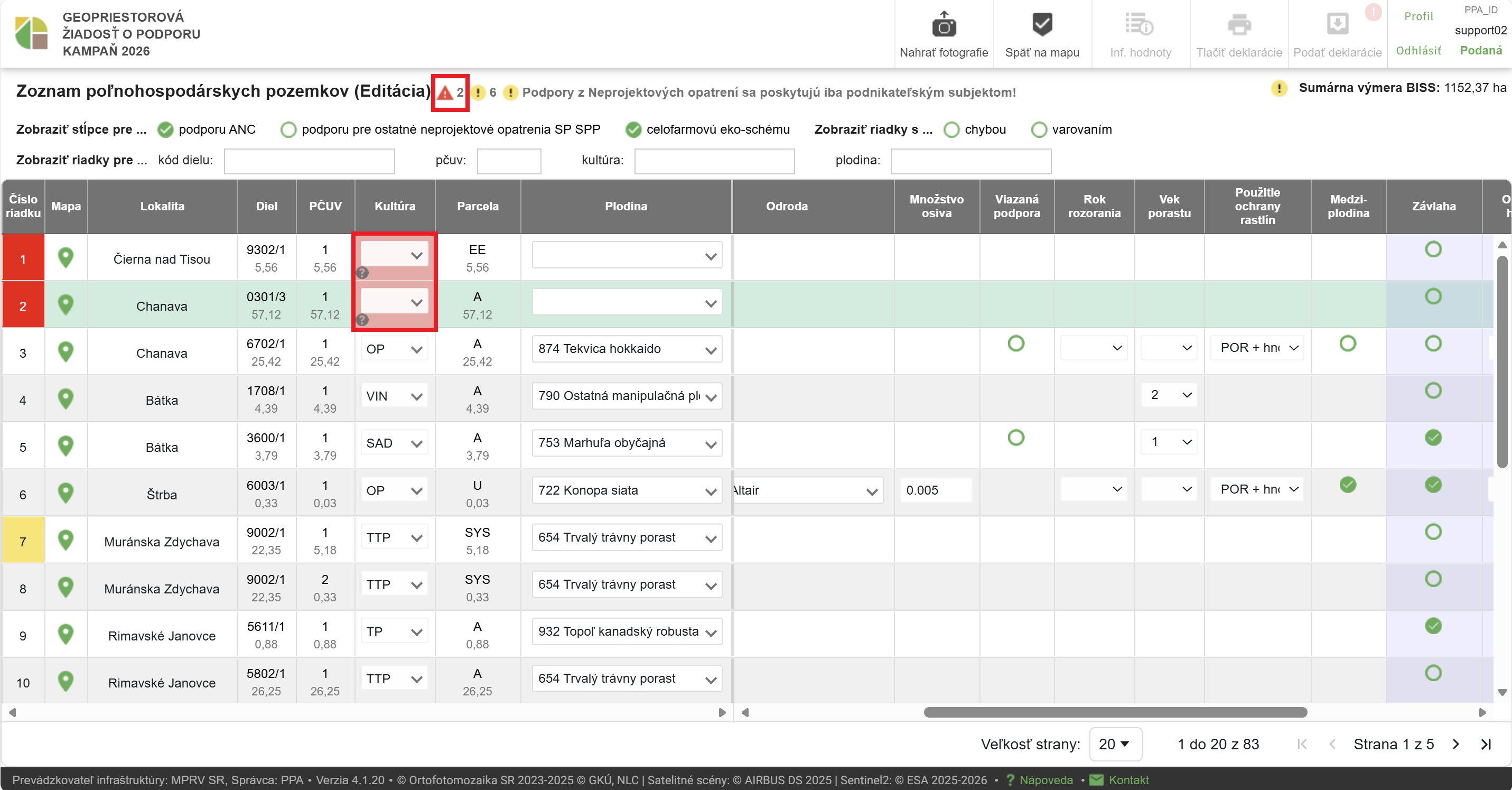The image size is (1512, 790).
Task: Click Odhlásiť to log out
Action: (x=1418, y=51)
